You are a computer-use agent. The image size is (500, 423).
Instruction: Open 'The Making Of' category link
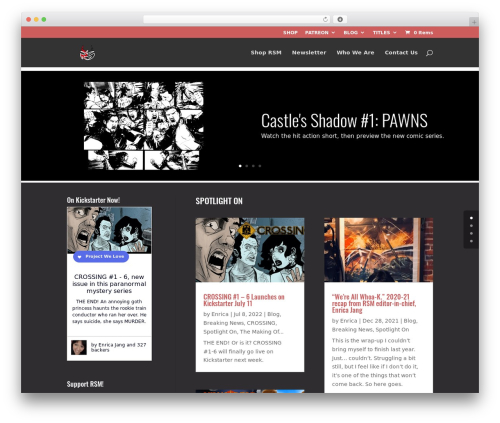click(x=261, y=331)
